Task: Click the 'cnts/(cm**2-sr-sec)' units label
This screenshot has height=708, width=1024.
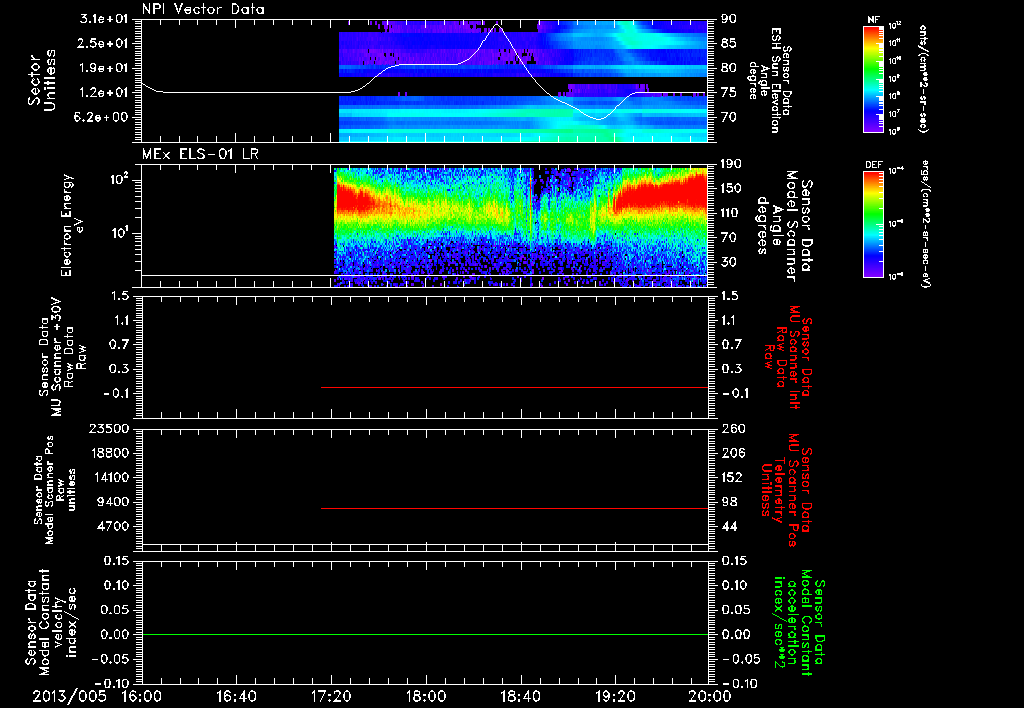Action: tap(923, 79)
